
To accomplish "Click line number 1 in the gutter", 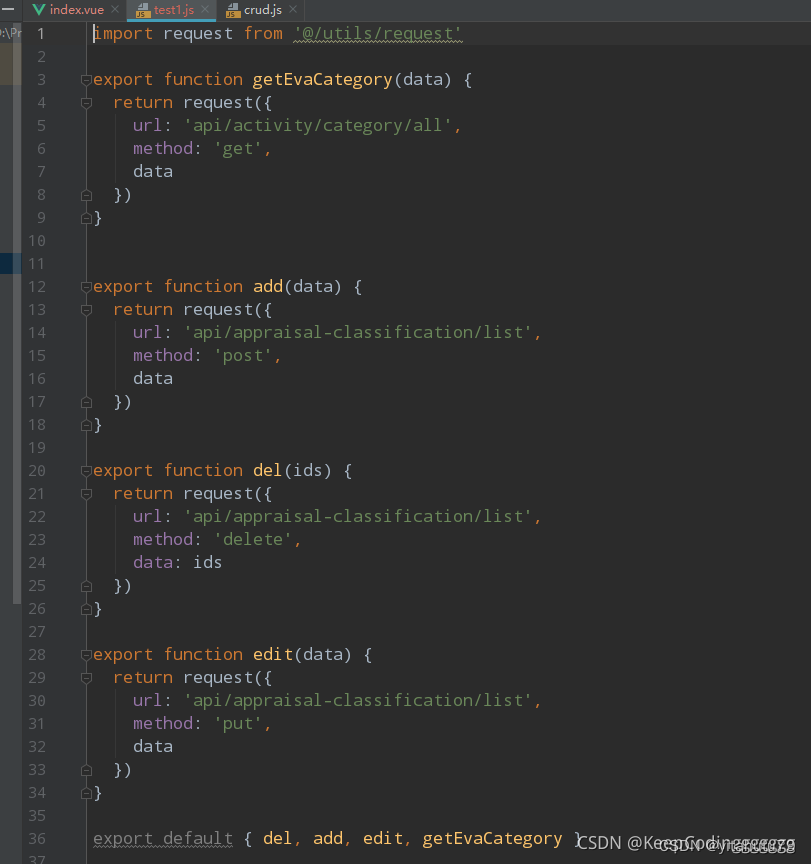I will (40, 34).
